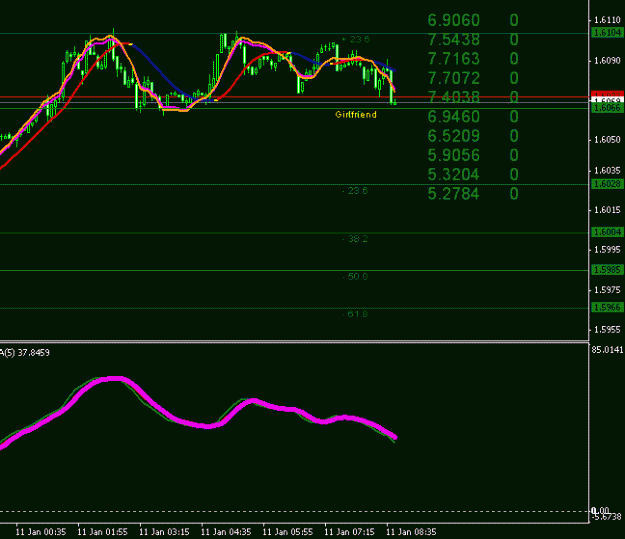Click the 61.8 Fibonacci level label
Screen dimensions: 625x539
(355, 314)
